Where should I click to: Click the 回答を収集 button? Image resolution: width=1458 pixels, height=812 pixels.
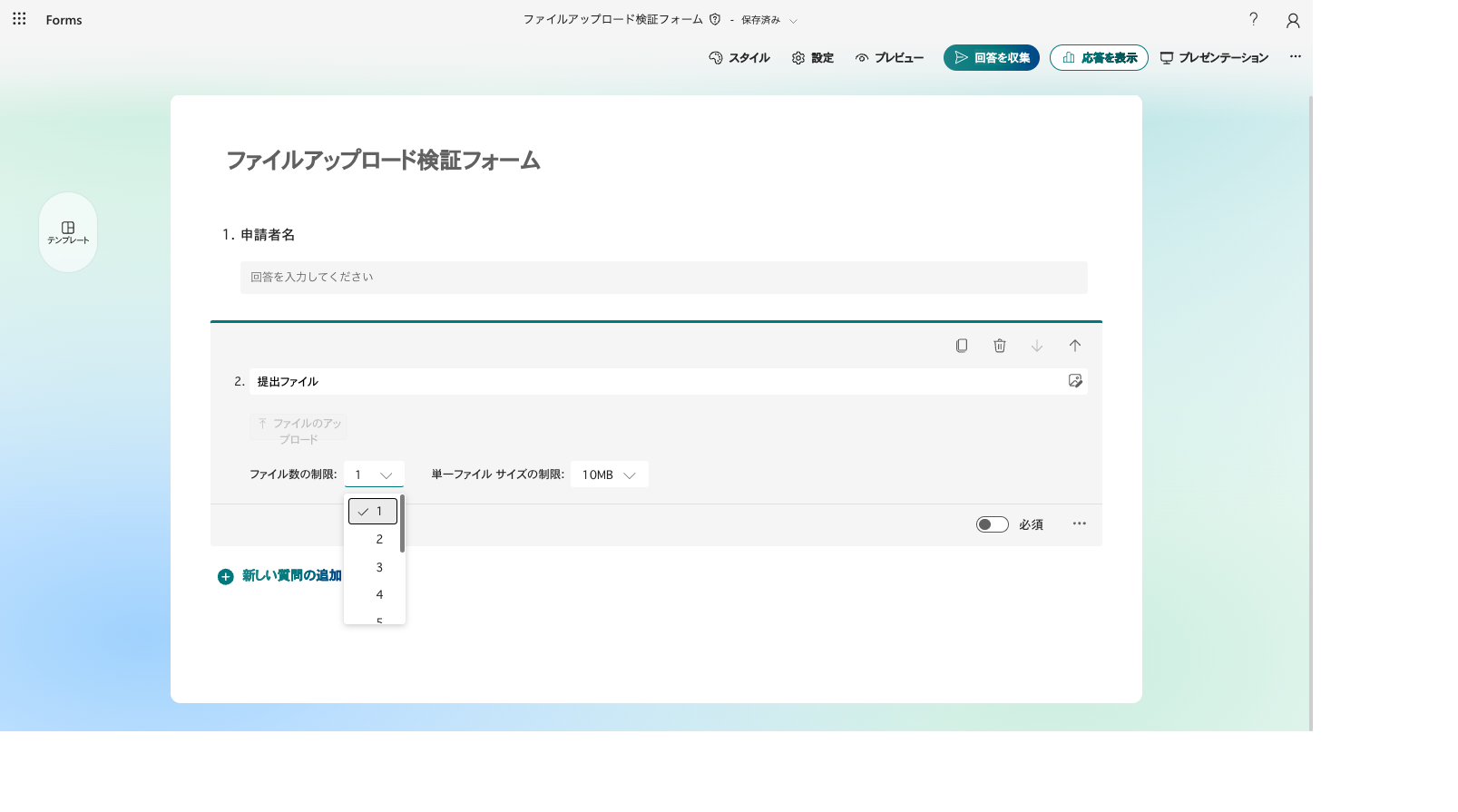tap(992, 57)
